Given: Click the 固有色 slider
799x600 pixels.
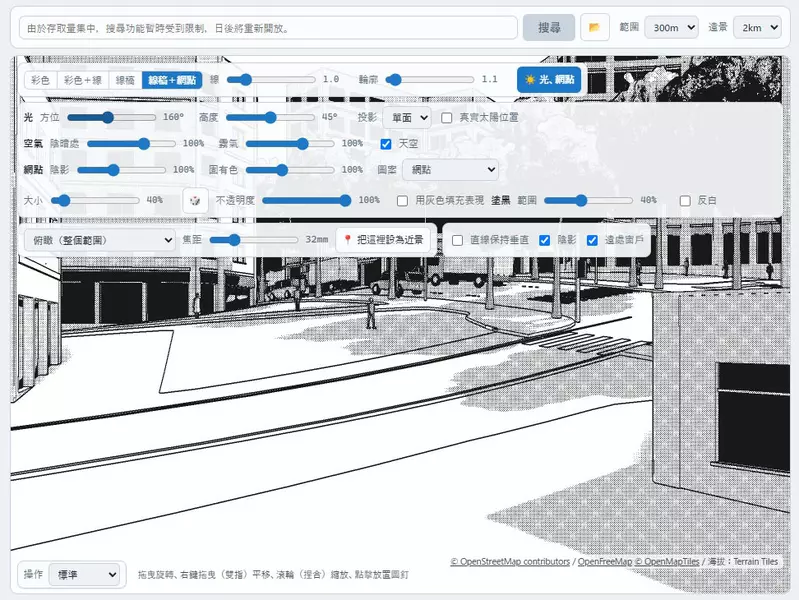Looking at the screenshot, I should [x=290, y=170].
